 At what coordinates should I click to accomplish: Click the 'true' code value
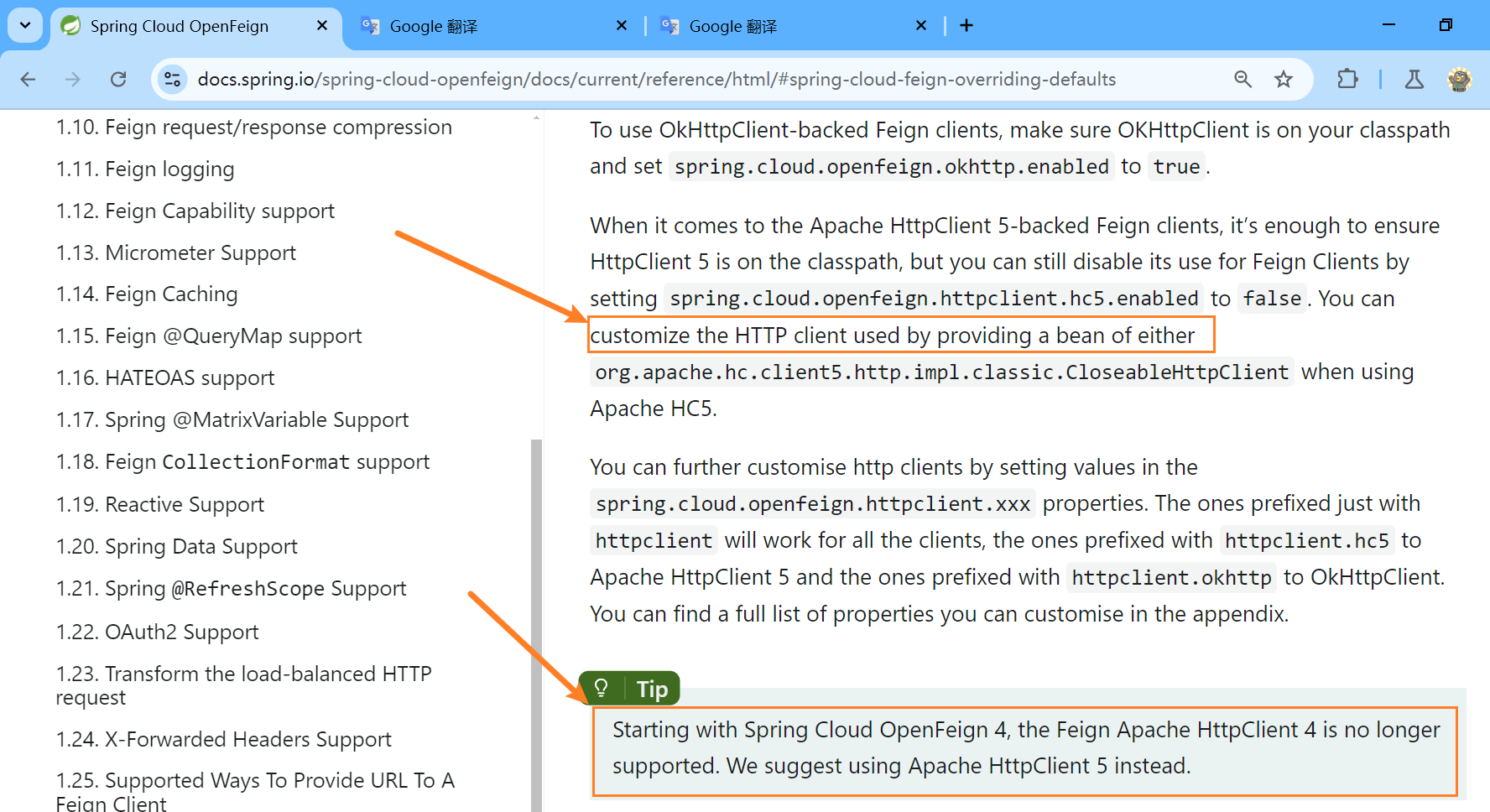(1176, 167)
